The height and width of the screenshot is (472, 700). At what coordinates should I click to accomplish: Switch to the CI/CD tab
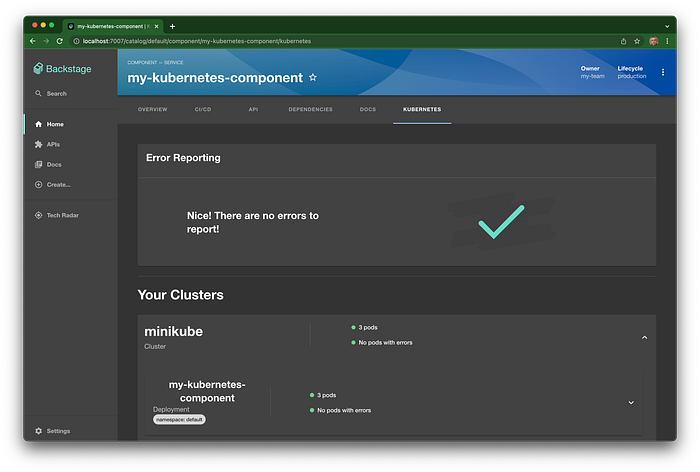coord(203,109)
